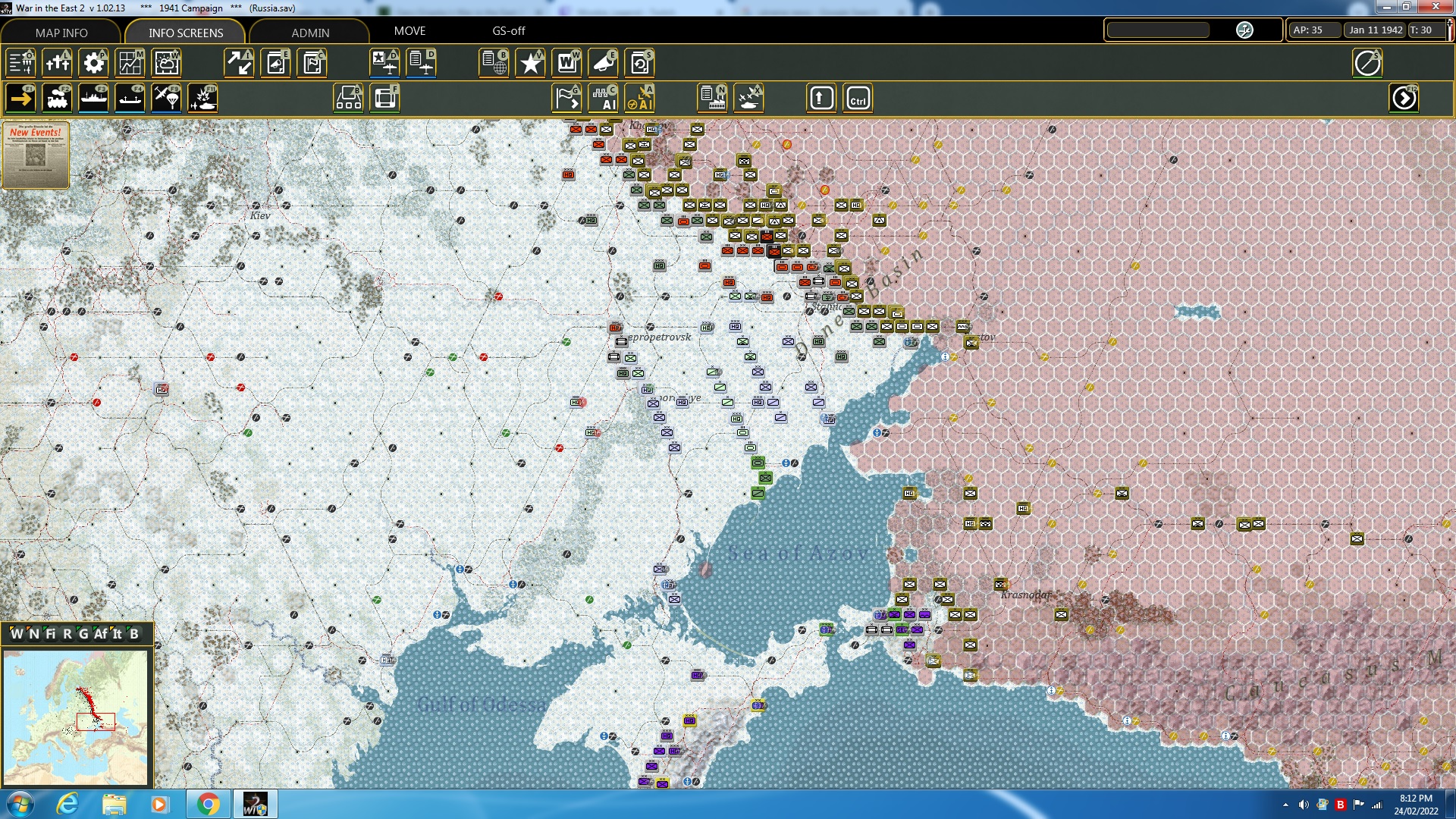Open the event log megaphone document icon
The image size is (1456, 819).
[x=275, y=63]
